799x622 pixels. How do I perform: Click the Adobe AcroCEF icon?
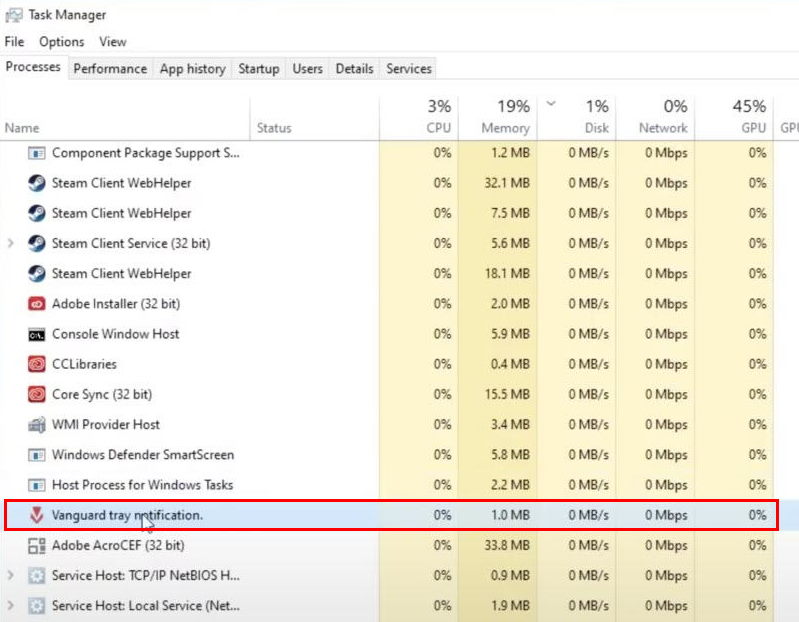click(37, 546)
